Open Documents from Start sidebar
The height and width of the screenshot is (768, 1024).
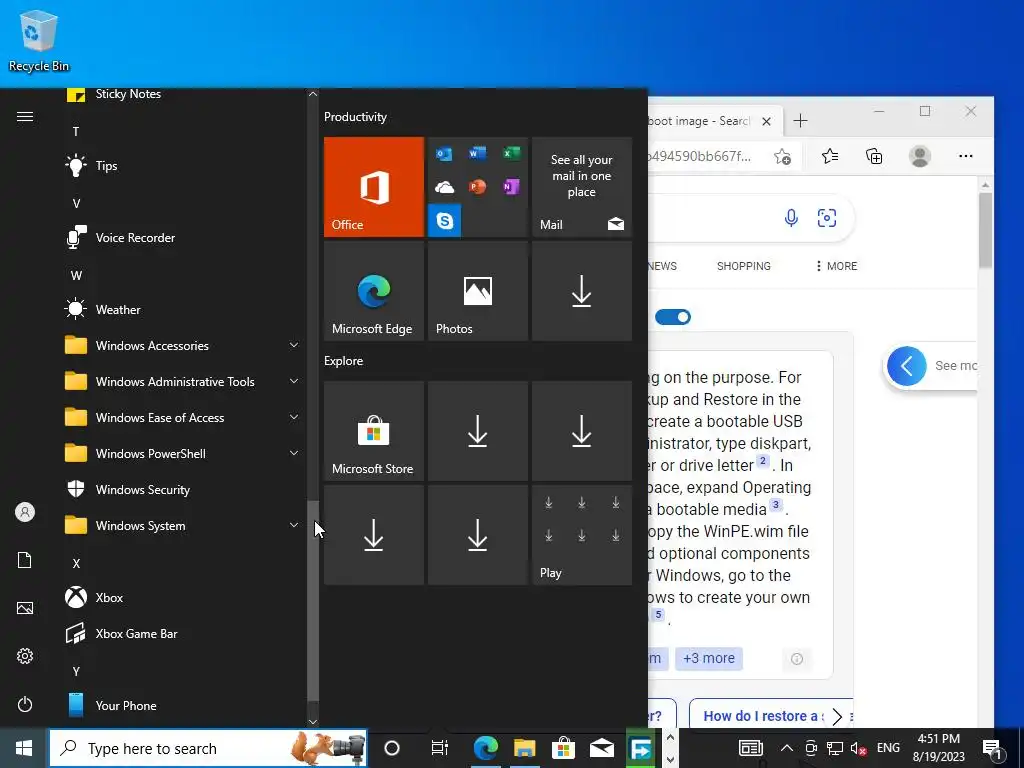(x=25, y=560)
